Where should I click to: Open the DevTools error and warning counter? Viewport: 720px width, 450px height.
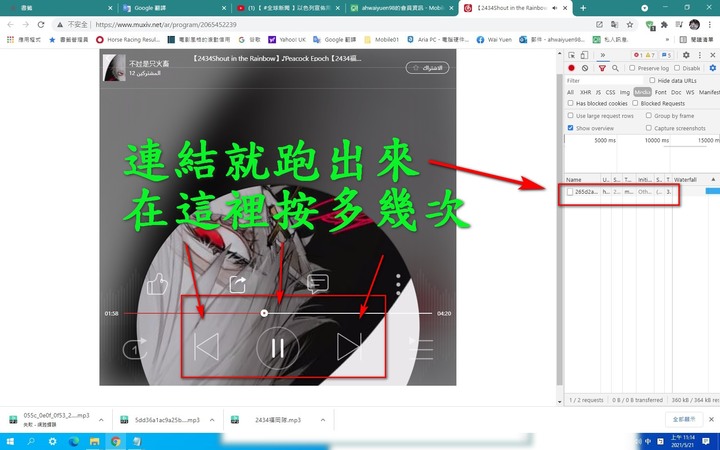(644, 55)
